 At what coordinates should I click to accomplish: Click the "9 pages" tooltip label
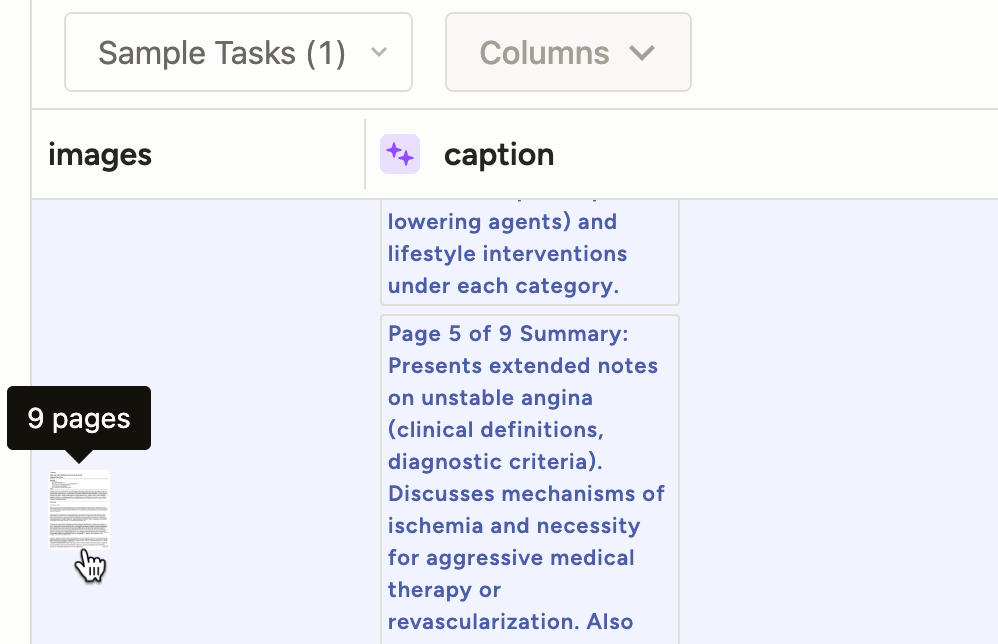tap(79, 418)
